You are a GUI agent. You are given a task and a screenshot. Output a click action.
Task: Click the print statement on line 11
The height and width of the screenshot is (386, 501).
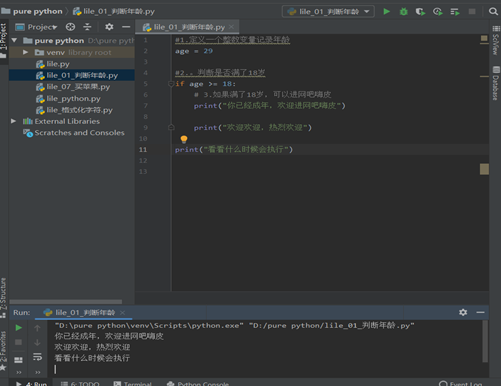pos(234,149)
